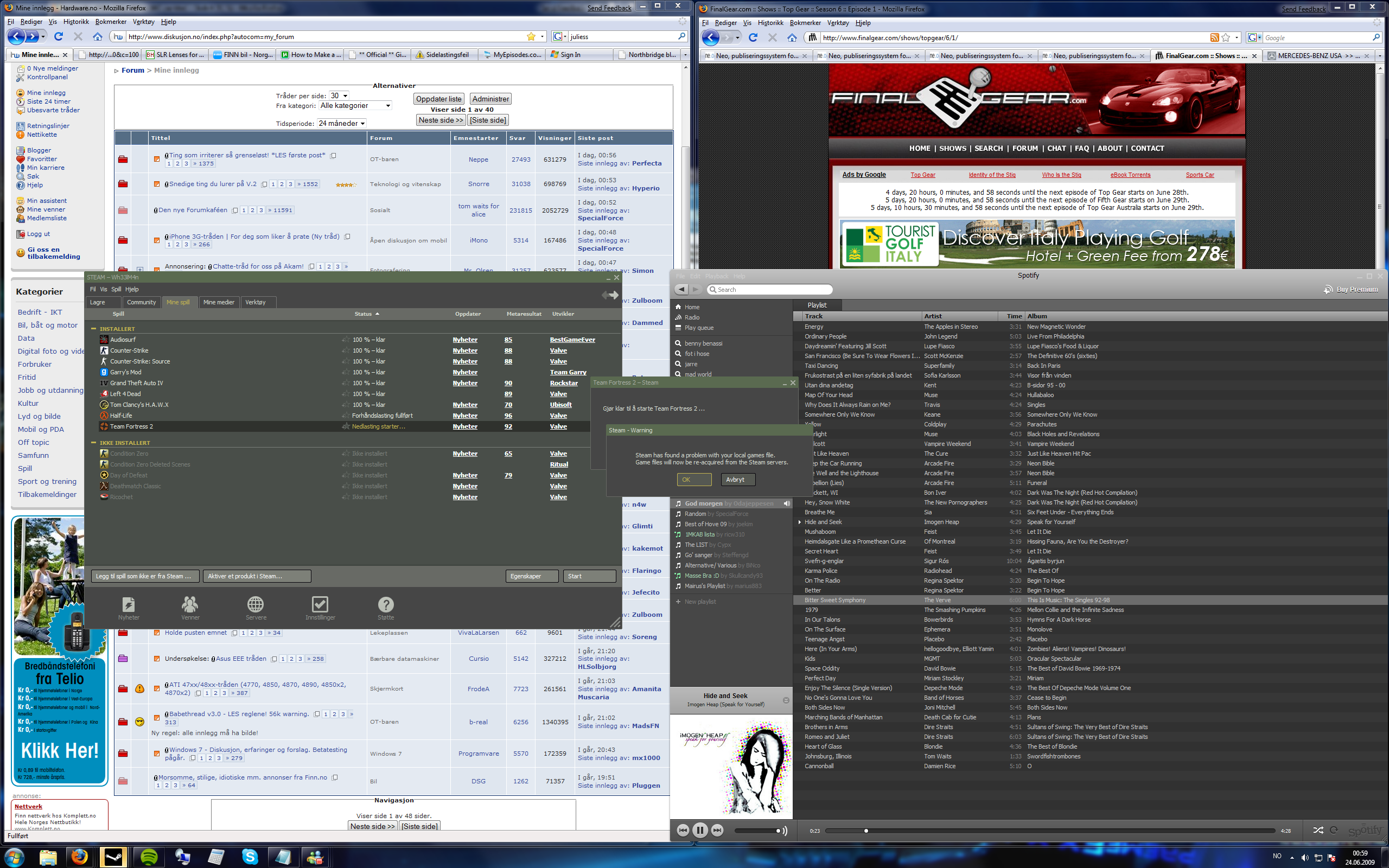Open Tråder per side dropdown
This screenshot has width=1389, height=868.
(339, 95)
